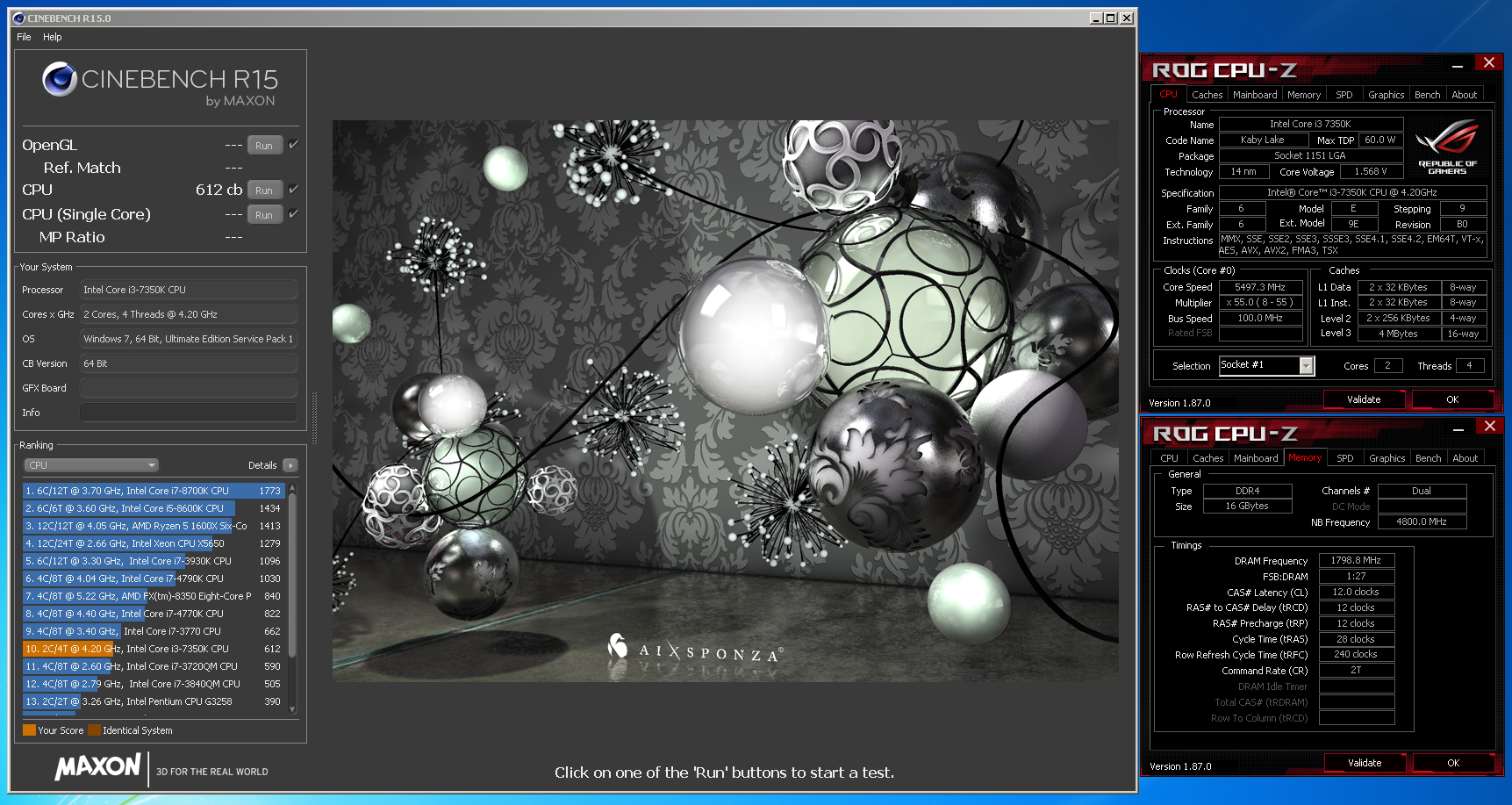Click the brown Identical System color swatch
Image resolution: width=1512 pixels, height=805 pixels.
pyautogui.click(x=94, y=730)
